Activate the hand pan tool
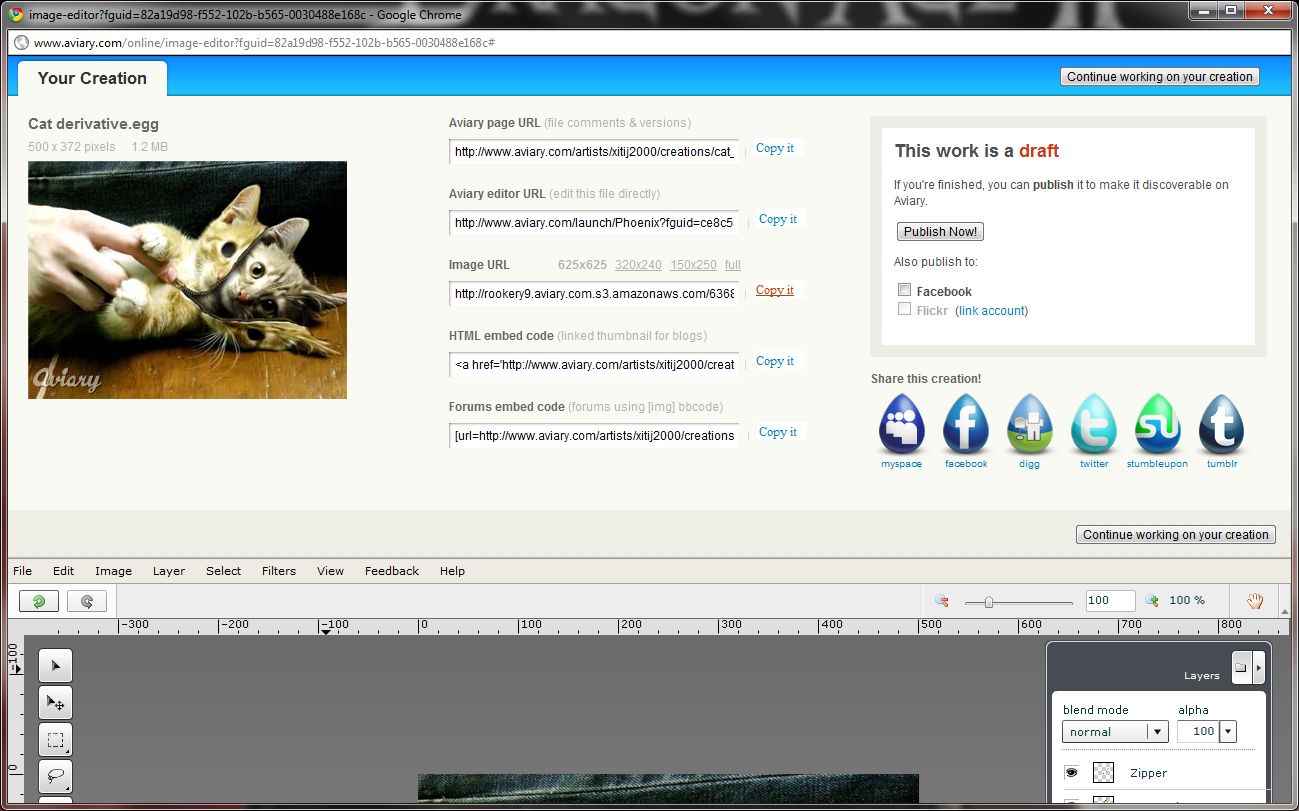The width and height of the screenshot is (1299, 811). pos(1254,601)
